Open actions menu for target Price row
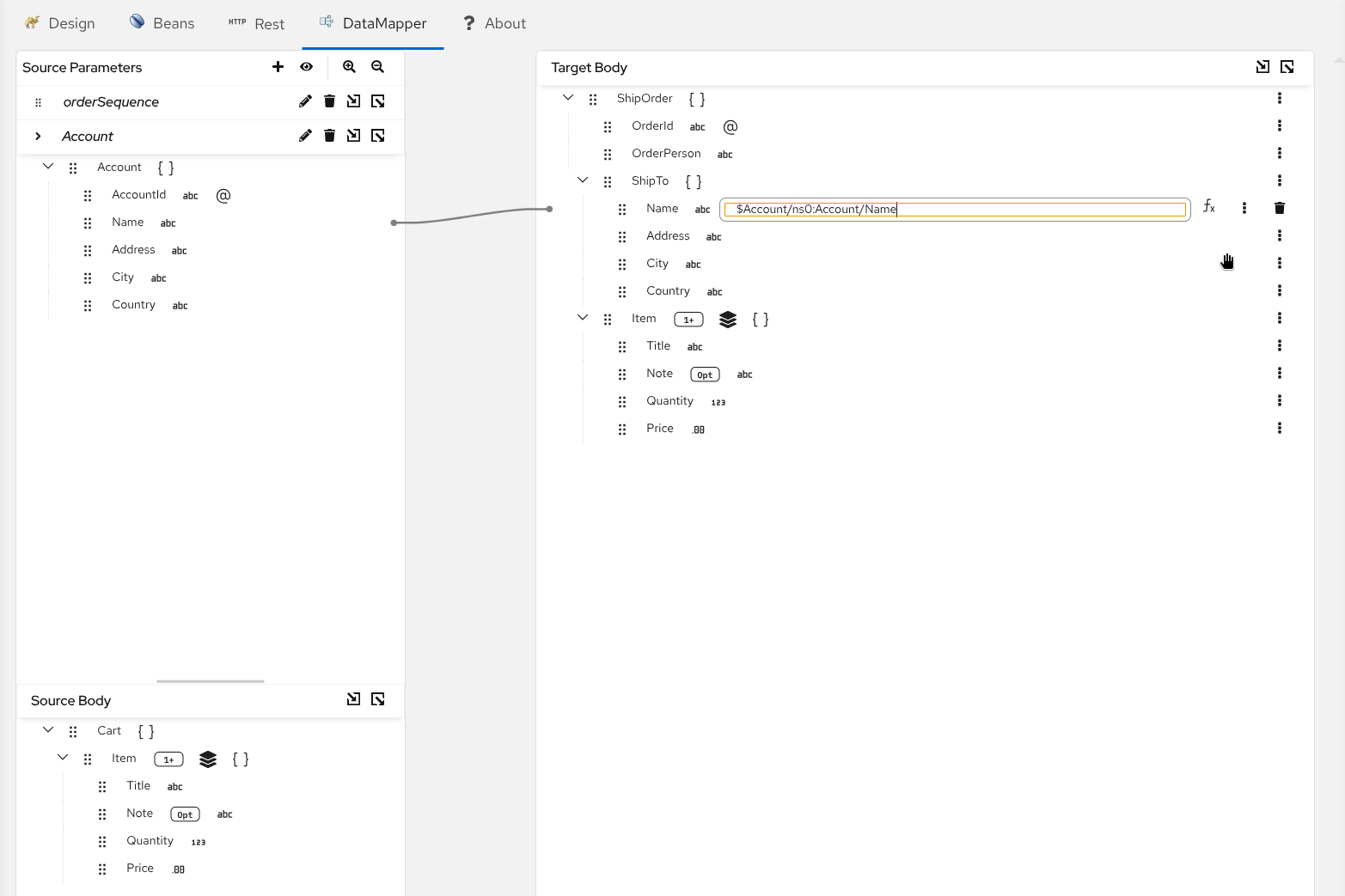The width and height of the screenshot is (1345, 896). (x=1280, y=428)
